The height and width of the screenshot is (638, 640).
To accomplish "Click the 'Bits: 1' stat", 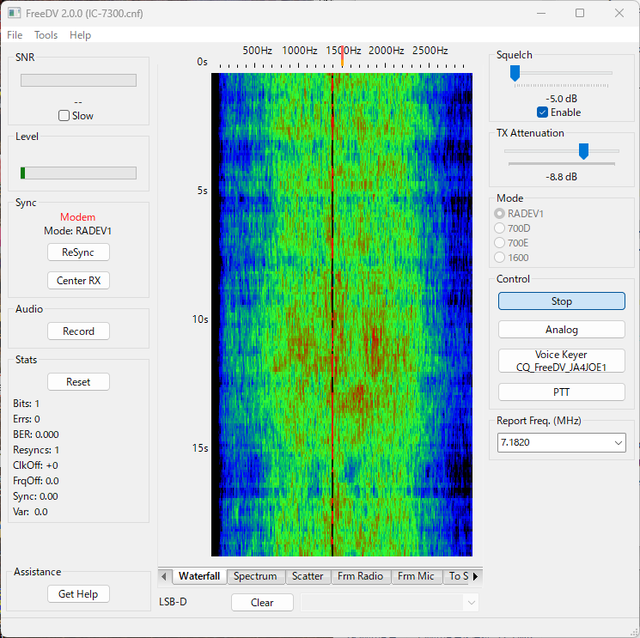I will pyautogui.click(x=26, y=404).
